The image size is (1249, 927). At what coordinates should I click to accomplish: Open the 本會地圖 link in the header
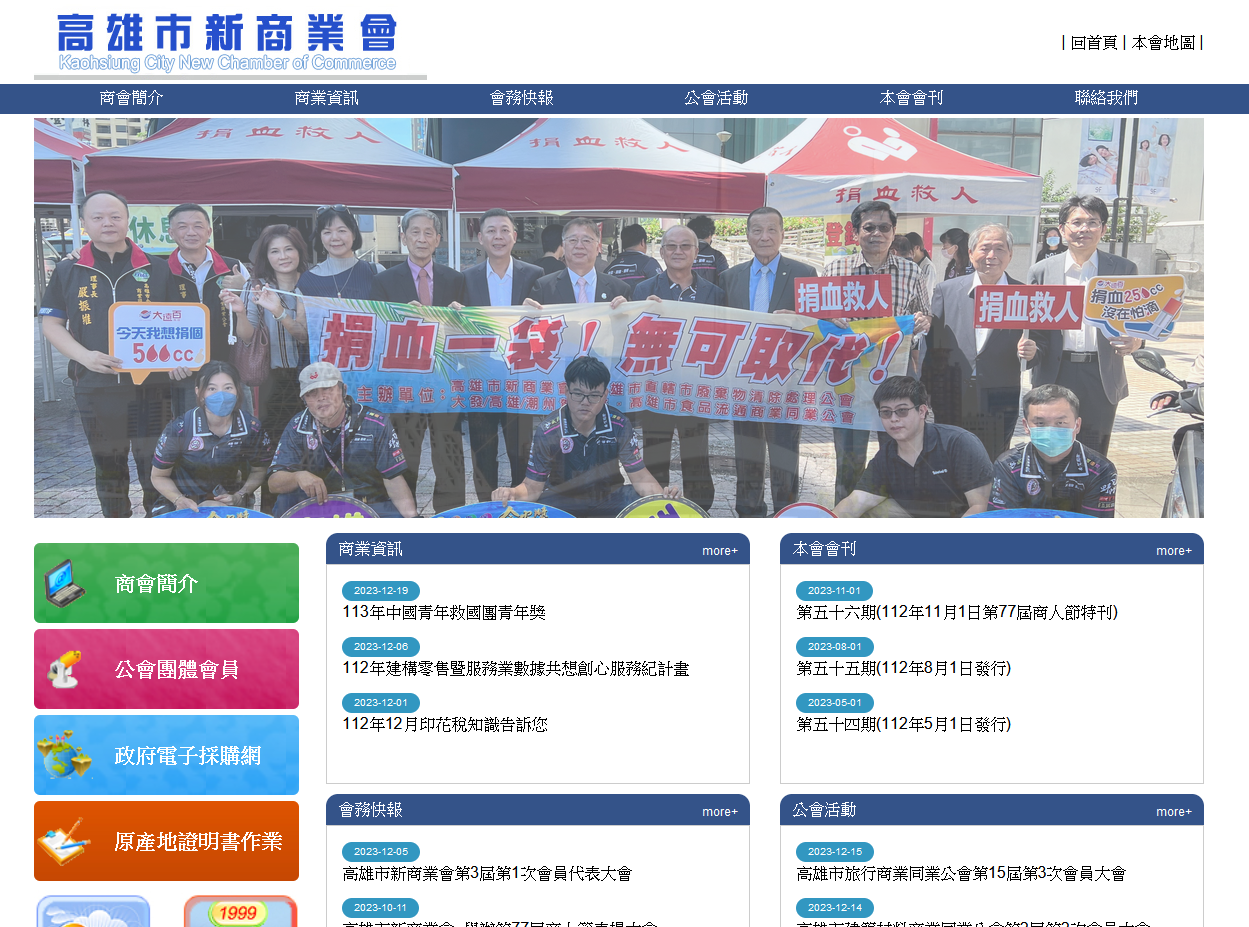[1163, 42]
